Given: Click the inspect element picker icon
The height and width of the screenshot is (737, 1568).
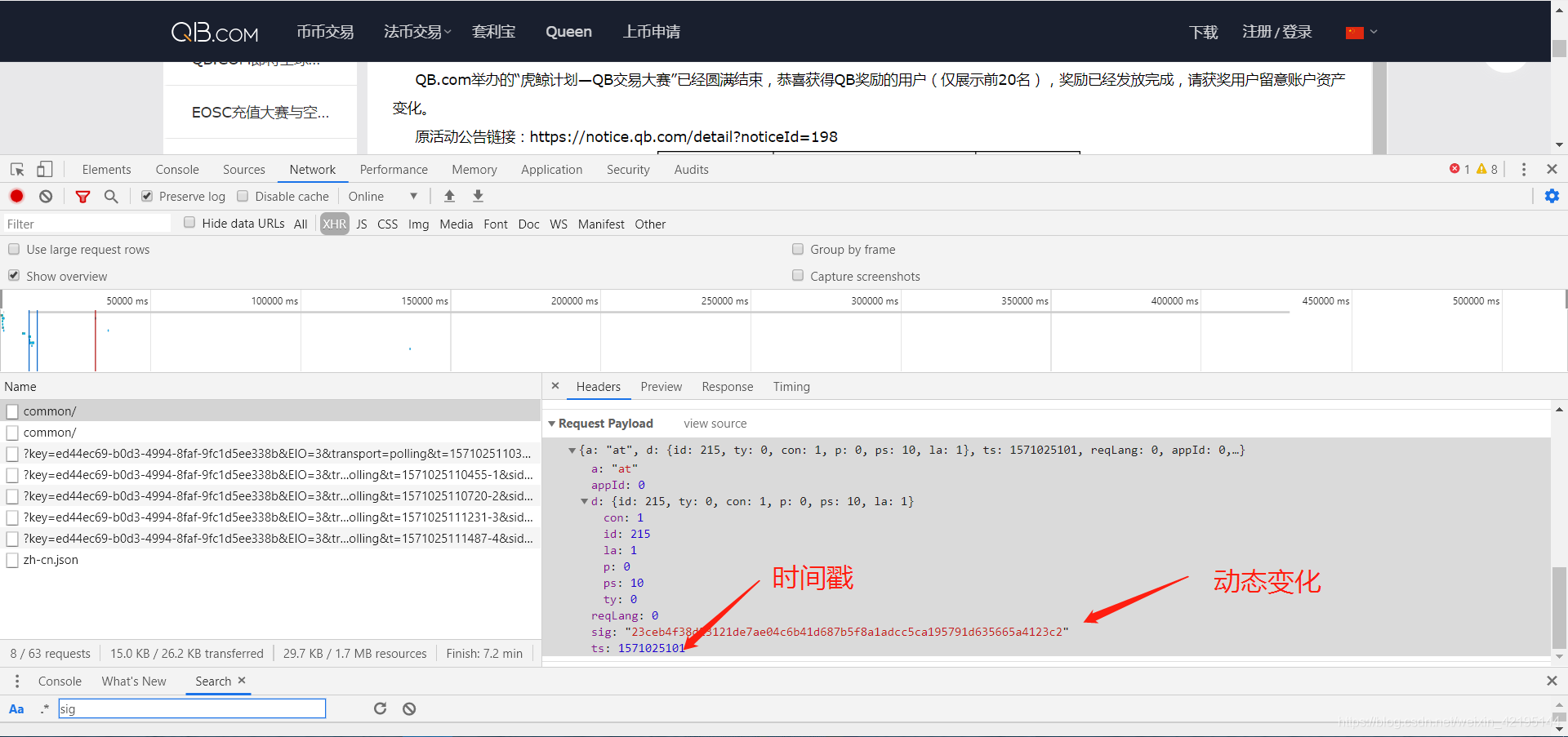Looking at the screenshot, I should (17, 170).
